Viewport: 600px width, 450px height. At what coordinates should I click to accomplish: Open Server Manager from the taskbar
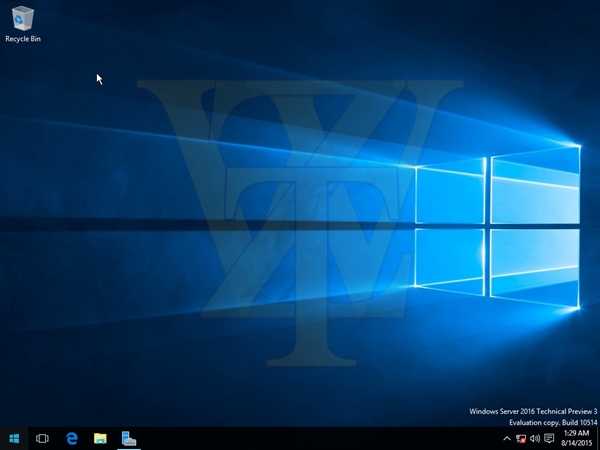coord(129,439)
